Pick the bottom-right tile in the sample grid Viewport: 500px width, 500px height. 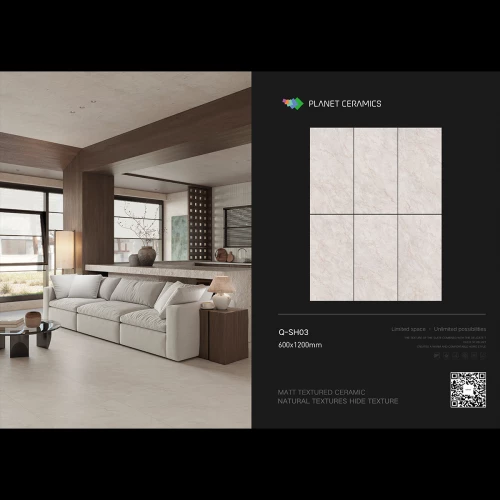click(x=420, y=258)
